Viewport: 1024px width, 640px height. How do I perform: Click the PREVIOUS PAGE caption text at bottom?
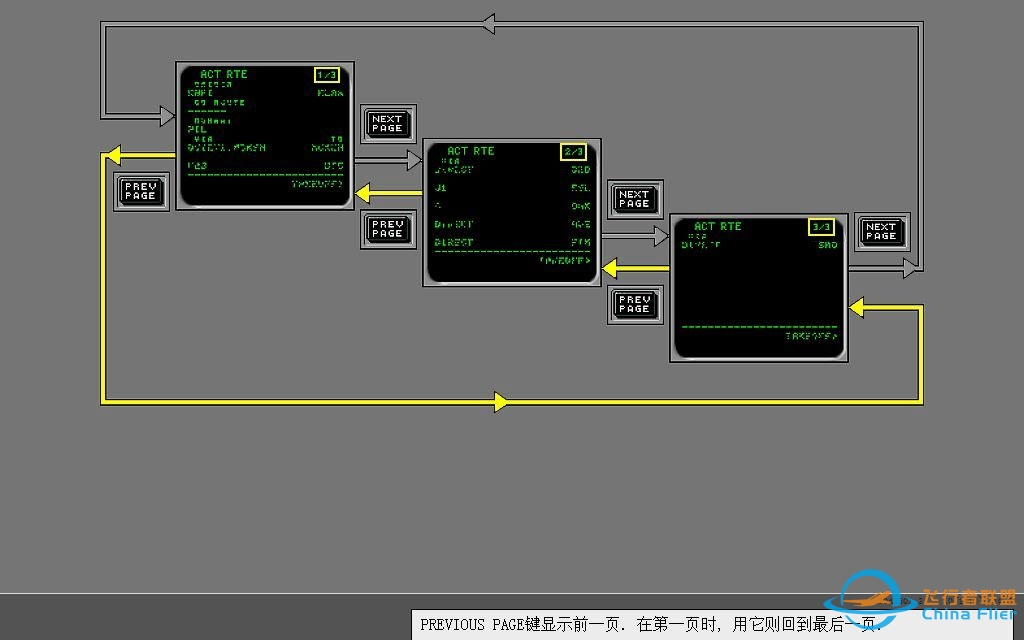[650, 624]
